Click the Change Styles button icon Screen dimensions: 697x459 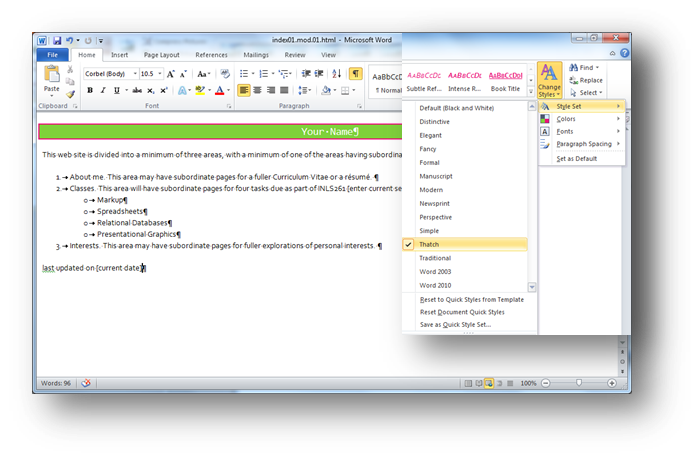pyautogui.click(x=549, y=75)
